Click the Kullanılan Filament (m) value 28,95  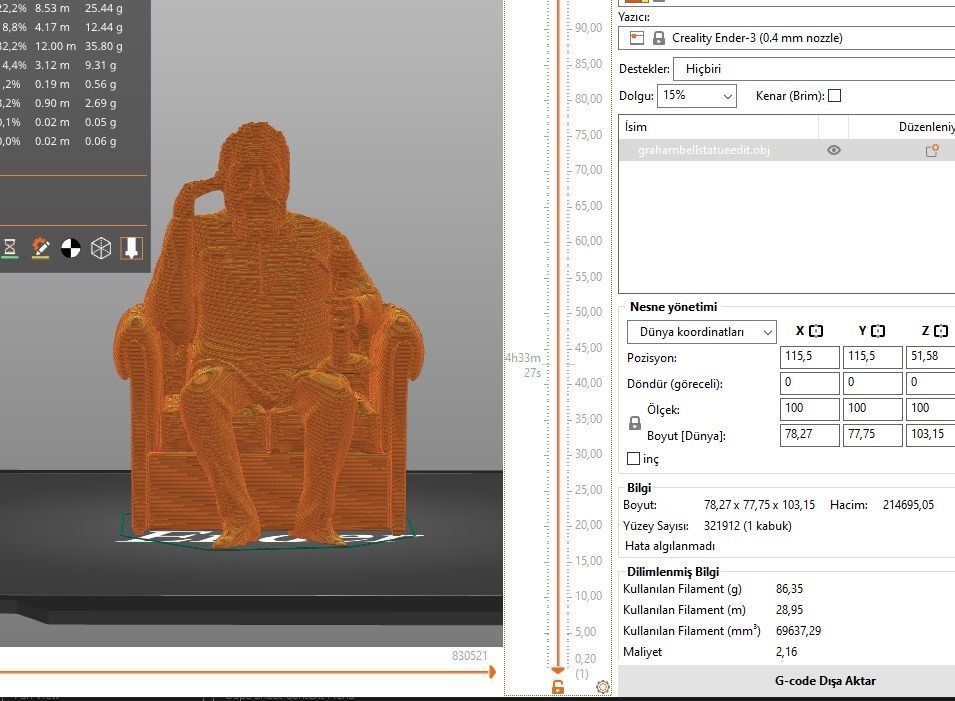789,610
